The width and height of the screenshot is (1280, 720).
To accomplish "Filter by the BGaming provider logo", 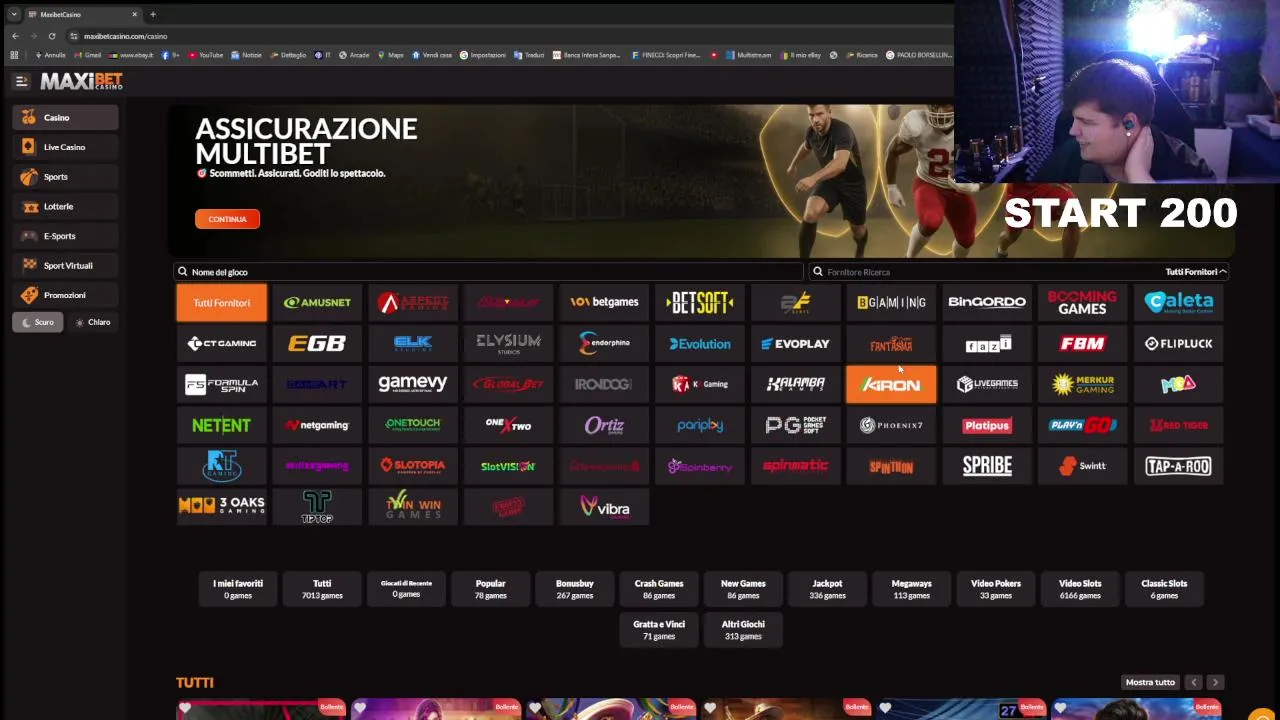I will 891,303.
